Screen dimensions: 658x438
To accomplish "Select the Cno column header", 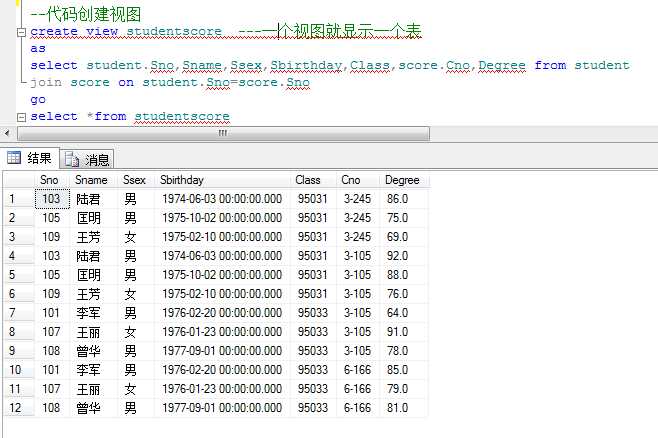I will tap(358, 180).
